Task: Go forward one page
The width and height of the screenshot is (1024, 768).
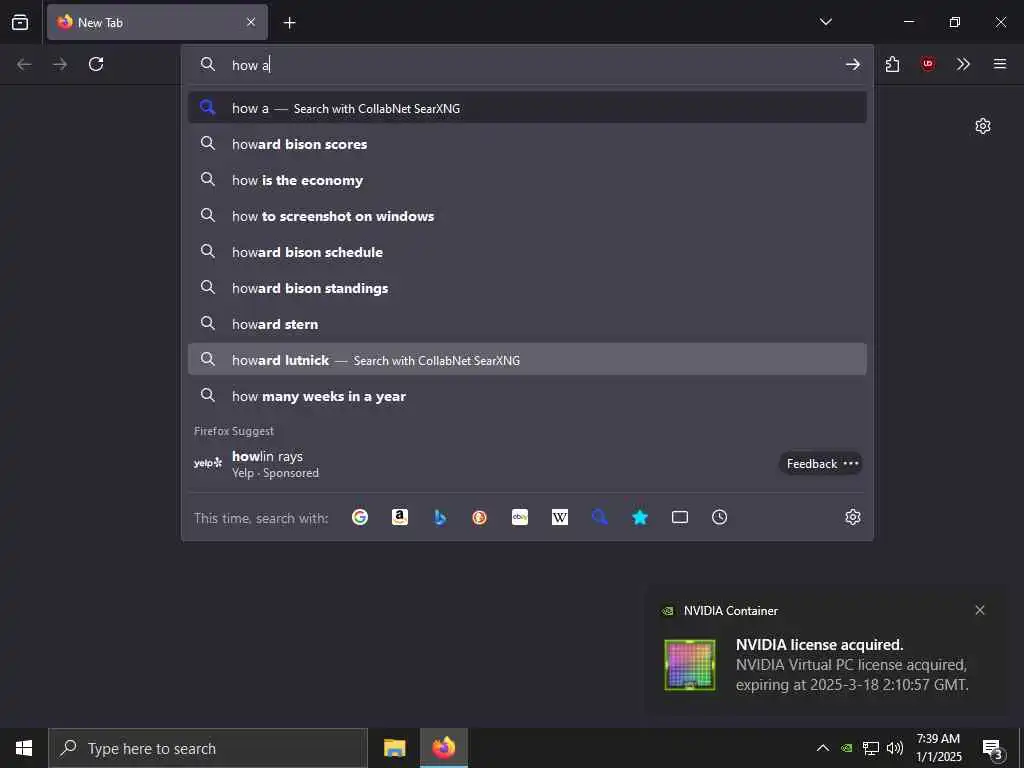Action: pos(60,64)
